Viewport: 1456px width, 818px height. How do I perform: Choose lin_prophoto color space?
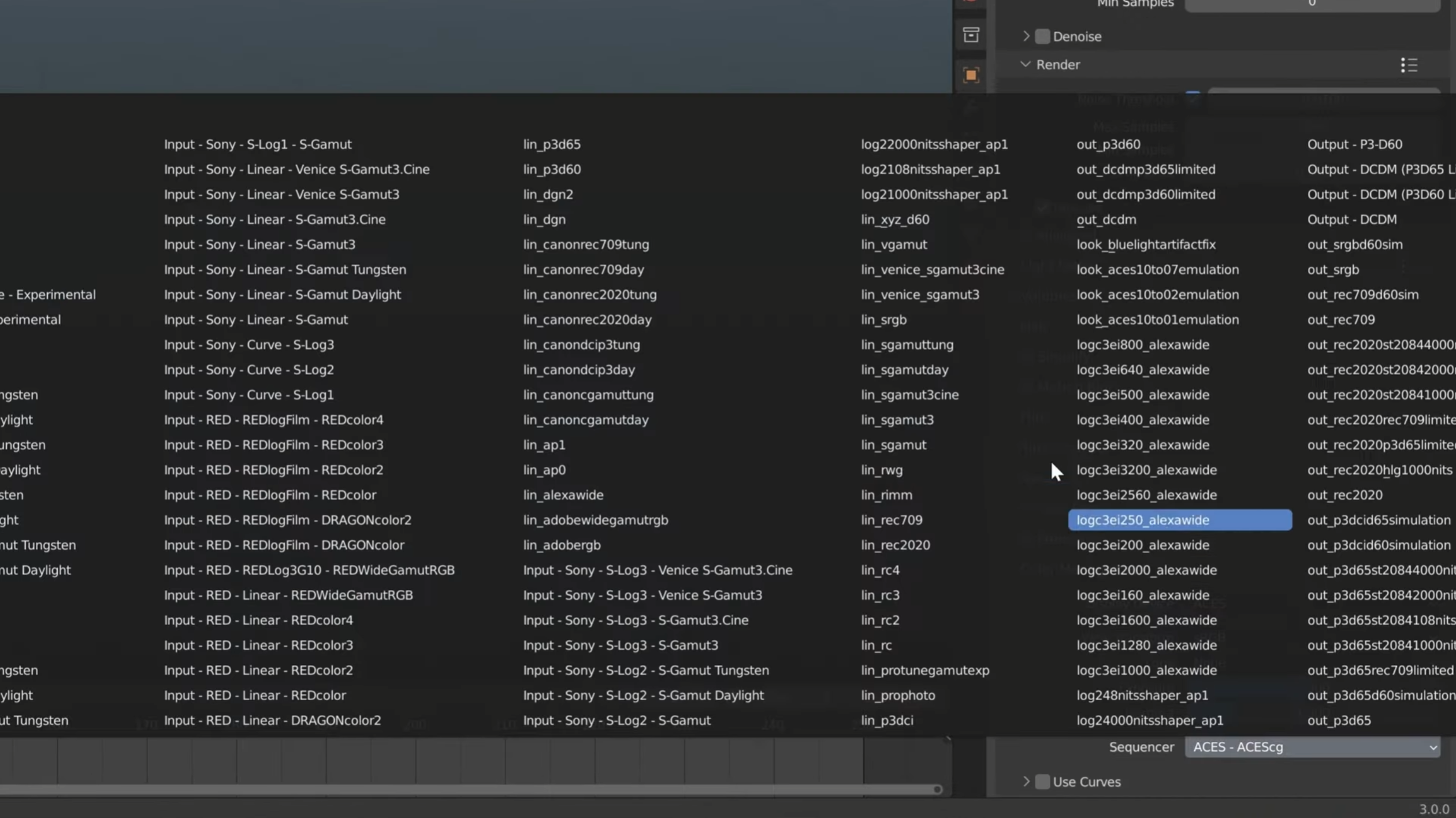(x=897, y=696)
